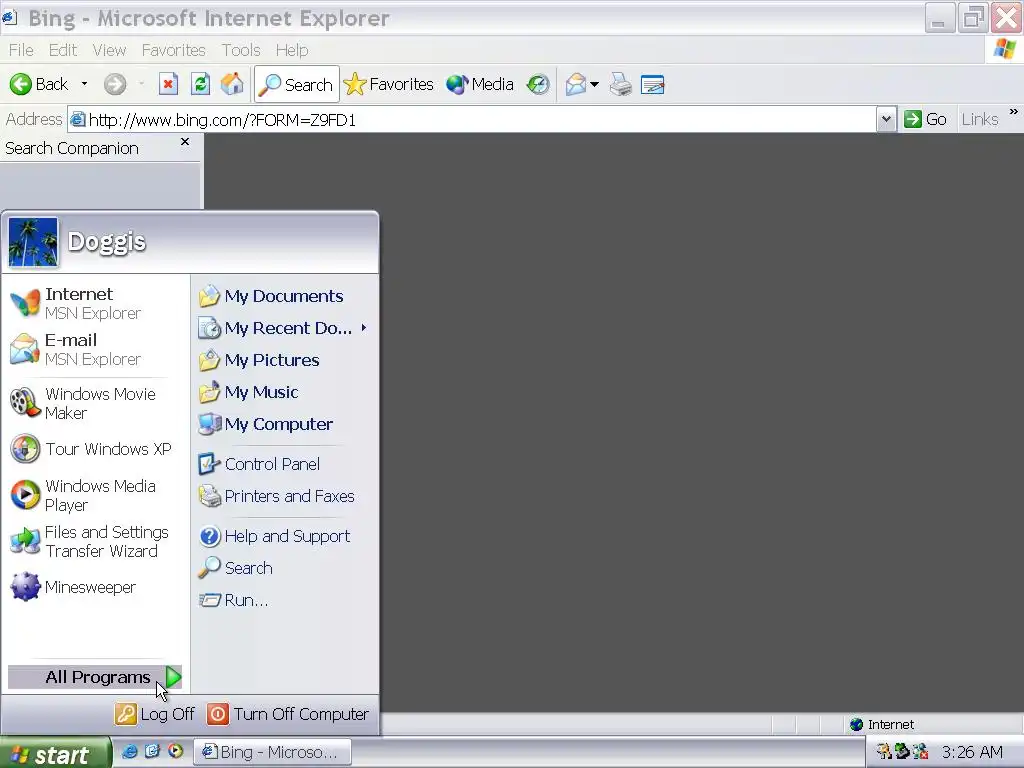The height and width of the screenshot is (768, 1024).
Task: Open Search from Start menu
Action: coord(284,568)
